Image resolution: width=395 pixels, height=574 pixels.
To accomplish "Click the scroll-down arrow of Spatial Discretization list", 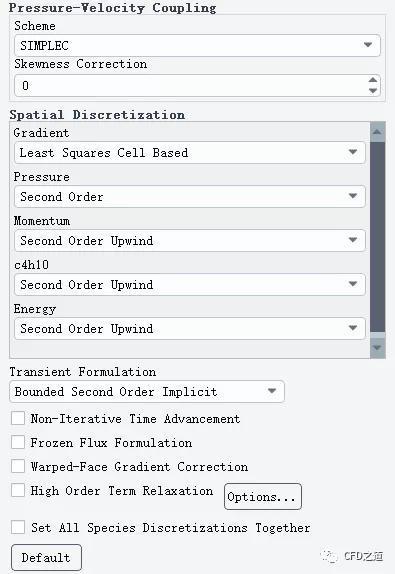I will click(378, 348).
